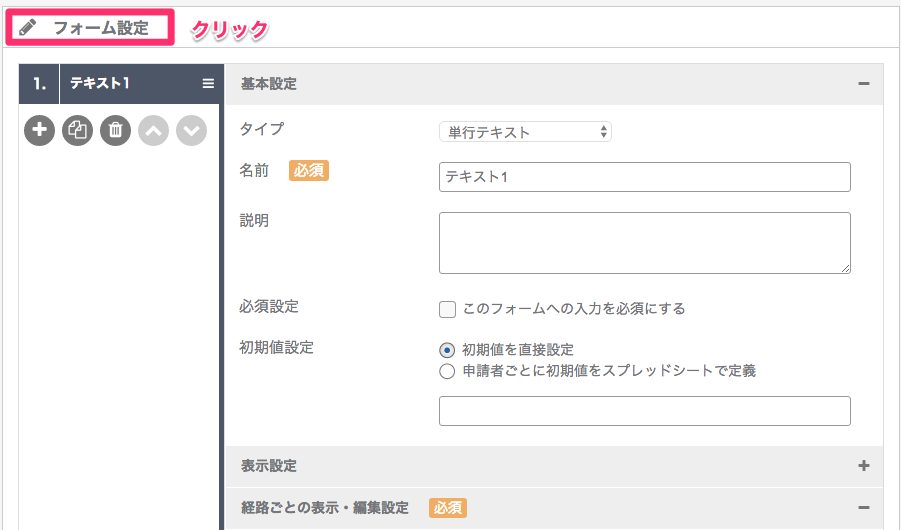Screen dimensions: 901x530
Task: Move form item down with arrow icon
Action: pos(191,130)
